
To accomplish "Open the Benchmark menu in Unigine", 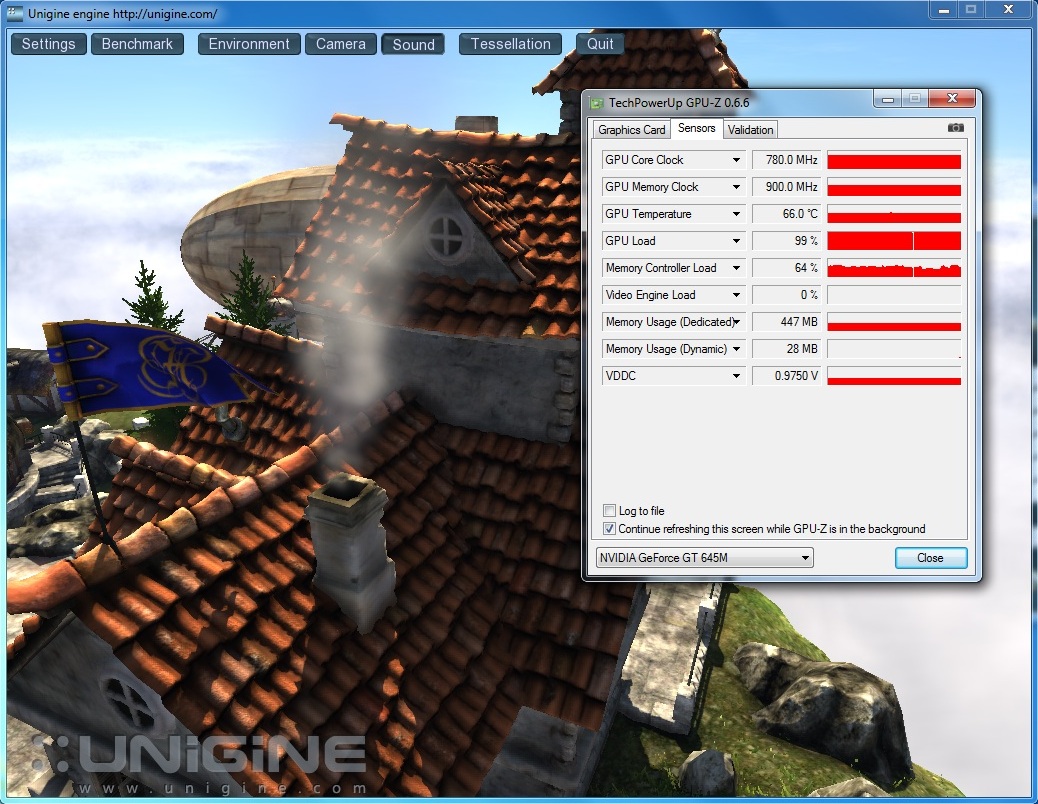I will coord(137,44).
